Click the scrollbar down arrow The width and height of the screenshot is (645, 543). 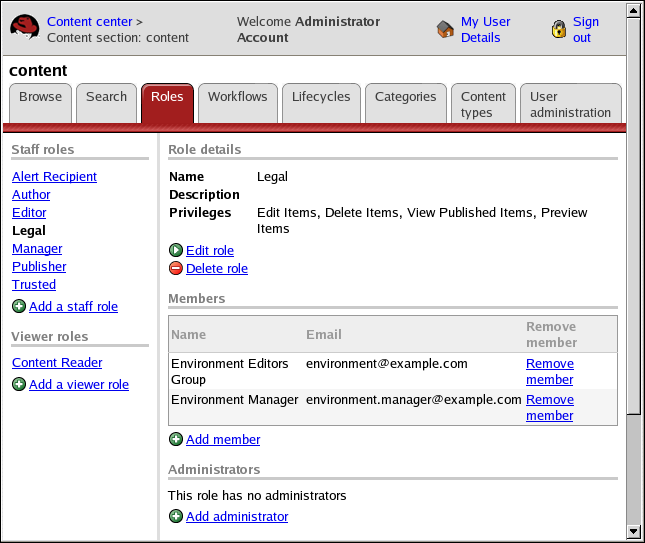(x=633, y=531)
